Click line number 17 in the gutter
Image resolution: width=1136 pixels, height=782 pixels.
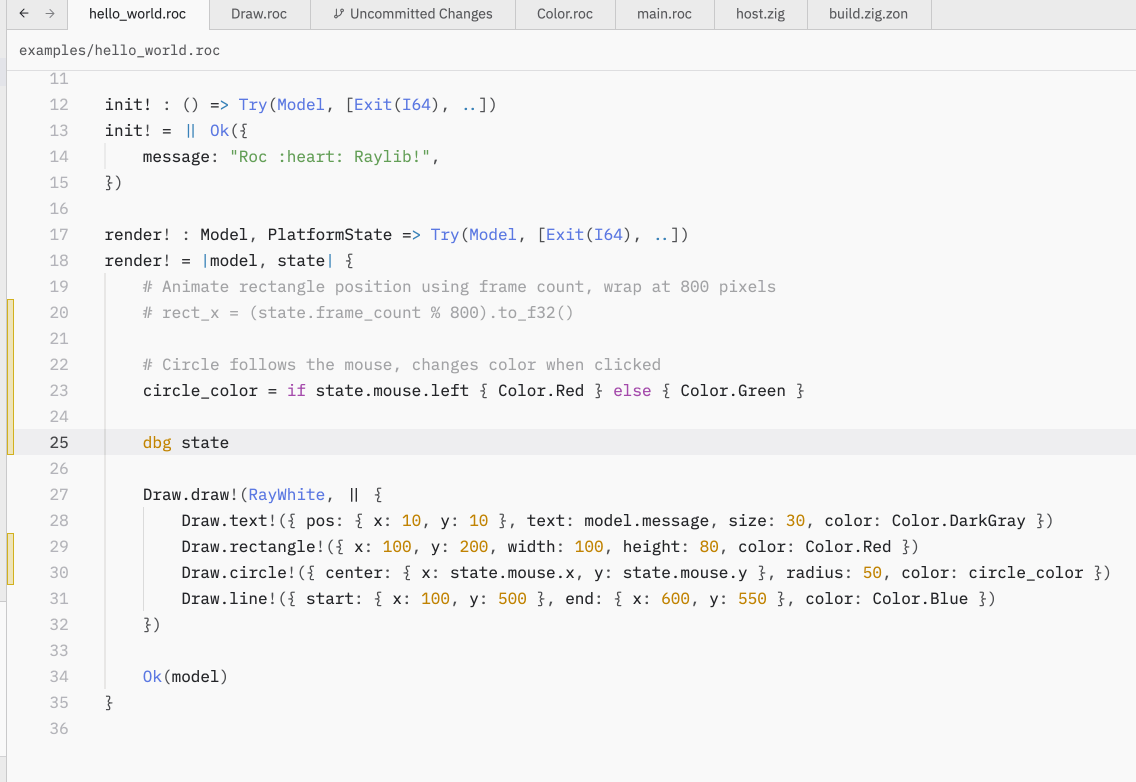58,234
